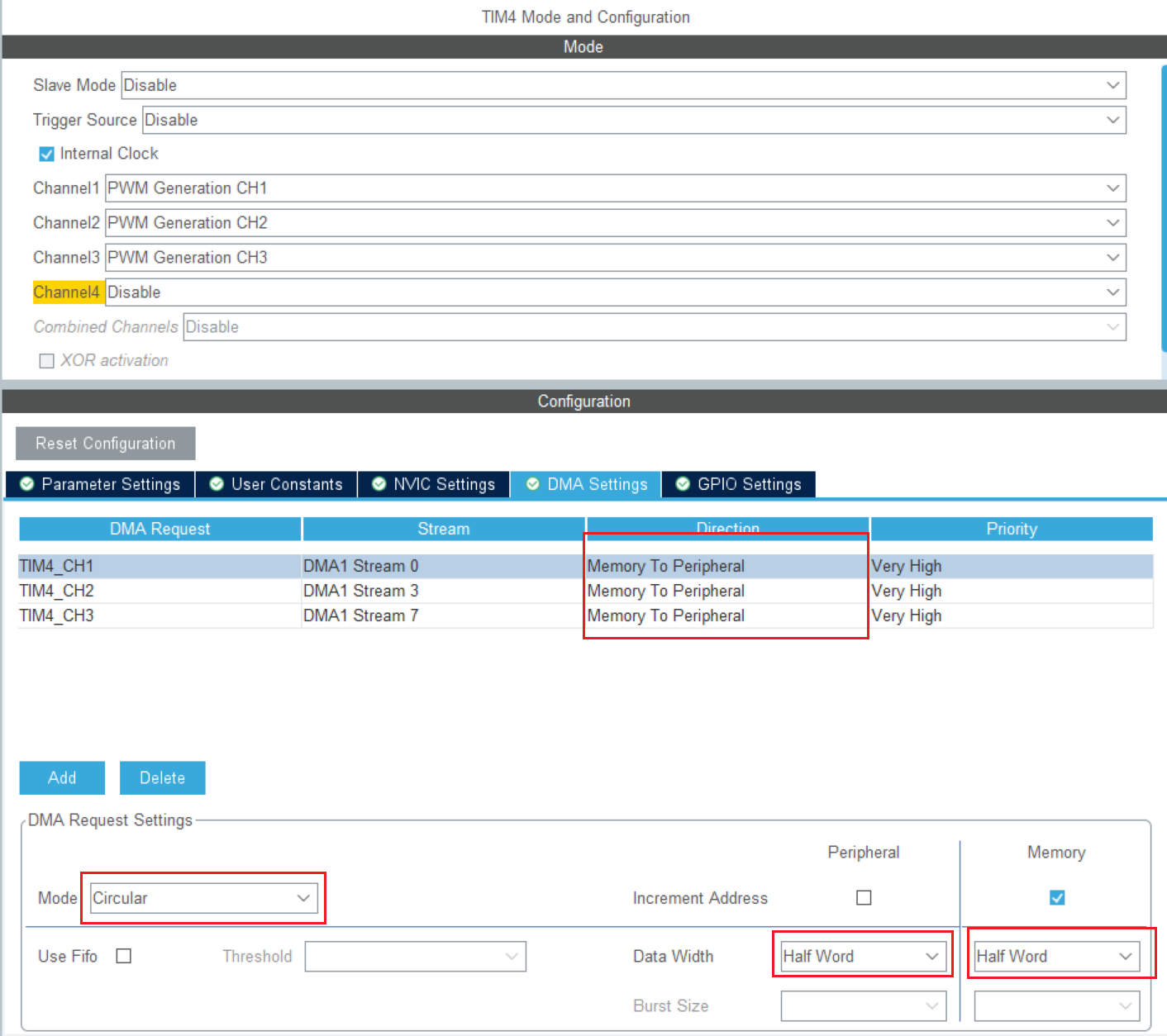Viewport: 1167px width, 1036px height.
Task: Switch to the User Constants tab
Action: click(x=276, y=484)
